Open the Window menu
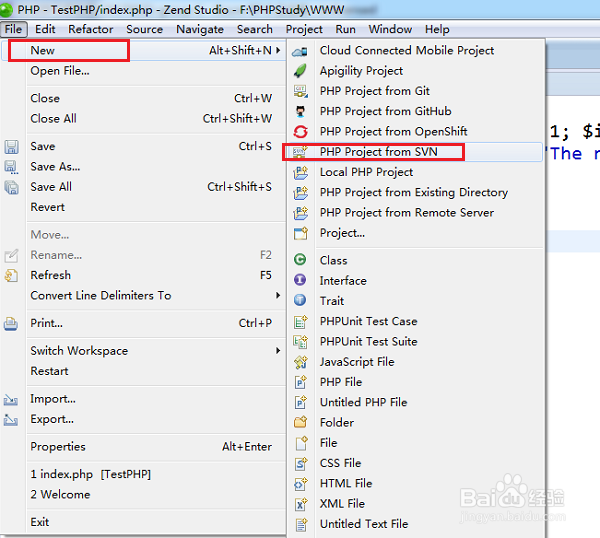The width and height of the screenshot is (600, 538). [x=390, y=29]
